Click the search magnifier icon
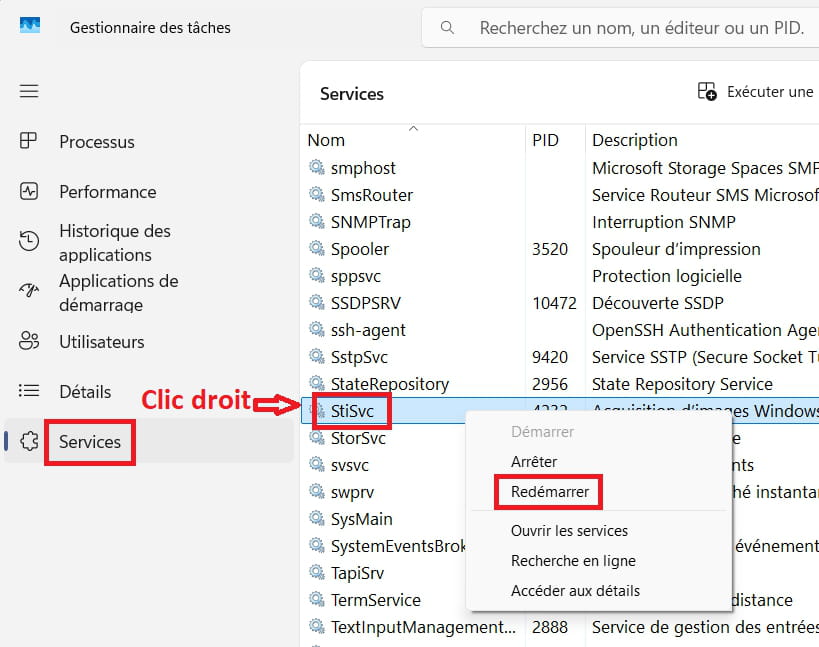819x647 pixels. (447, 28)
